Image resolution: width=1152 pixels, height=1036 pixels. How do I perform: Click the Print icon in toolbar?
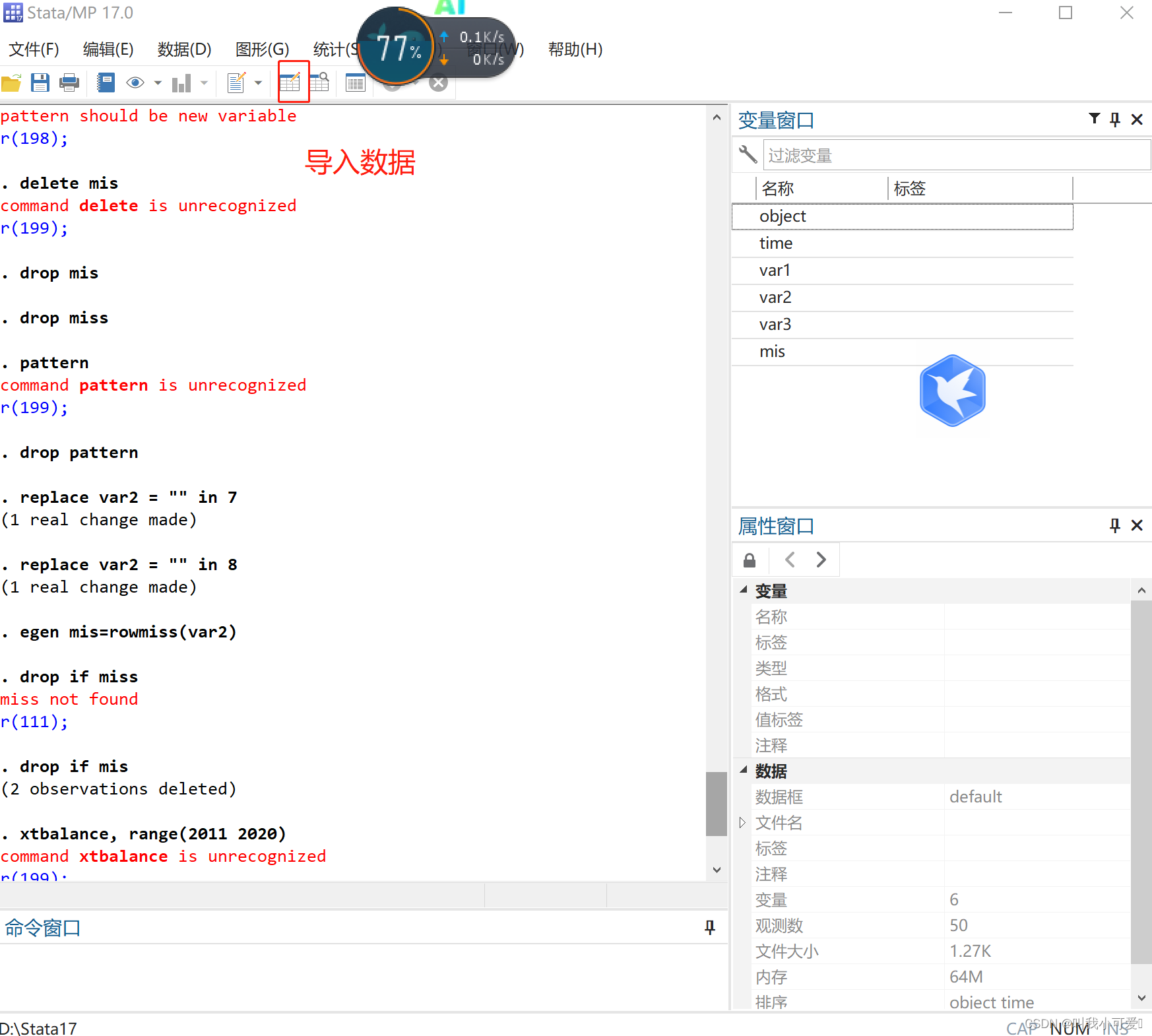(69, 83)
